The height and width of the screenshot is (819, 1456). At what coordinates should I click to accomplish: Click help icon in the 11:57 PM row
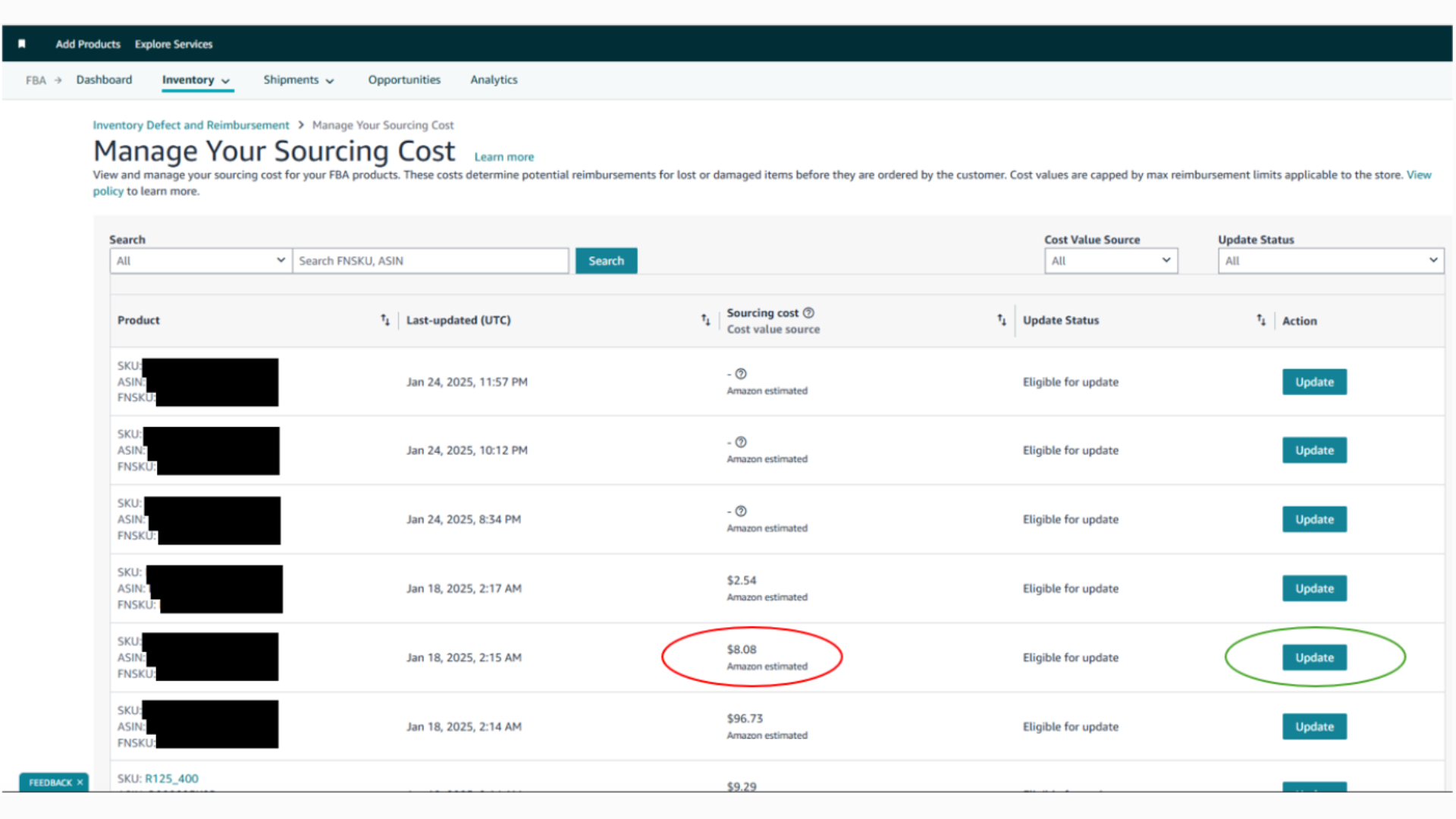coord(741,374)
